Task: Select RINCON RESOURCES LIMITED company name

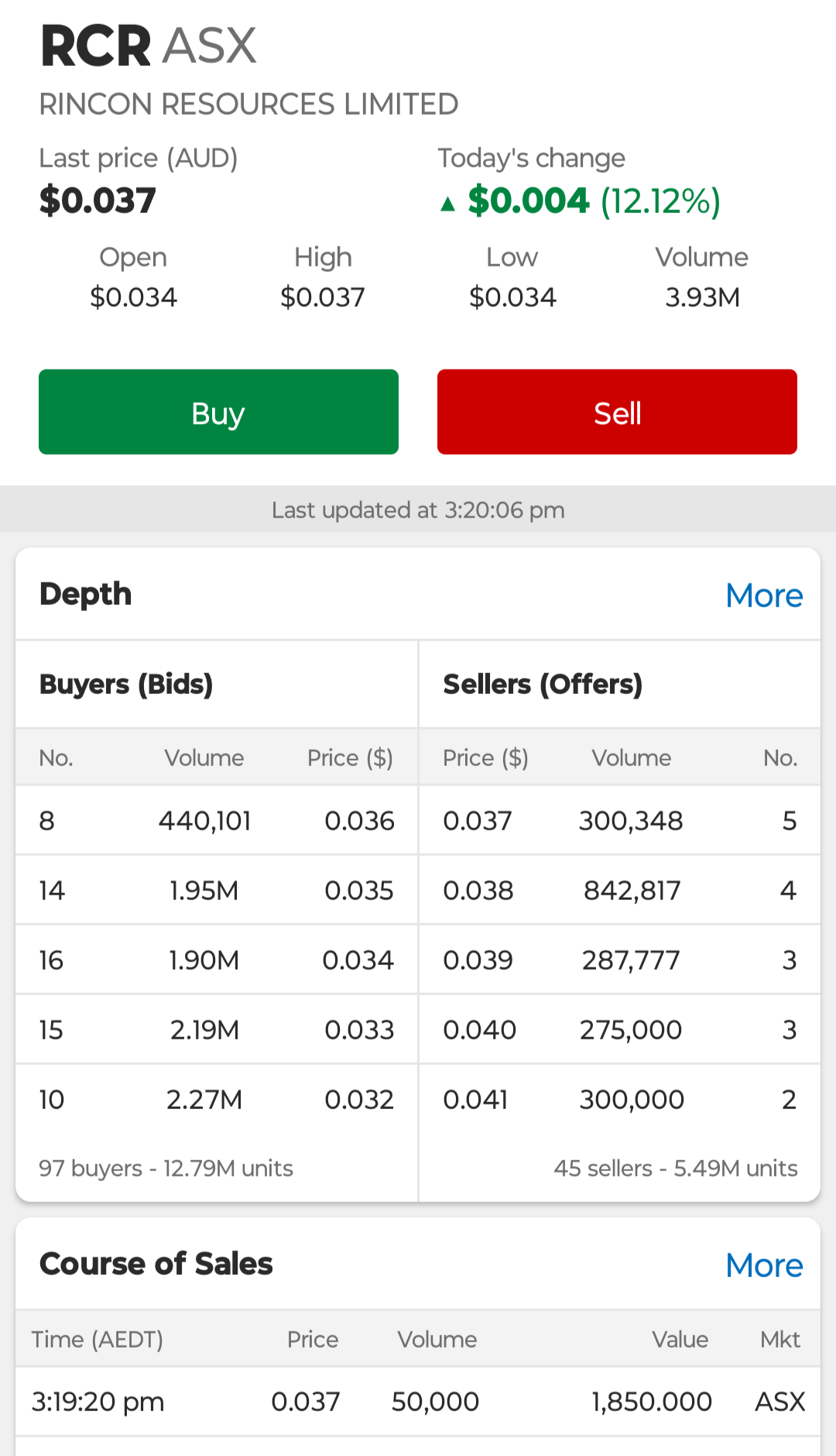Action: click(248, 104)
